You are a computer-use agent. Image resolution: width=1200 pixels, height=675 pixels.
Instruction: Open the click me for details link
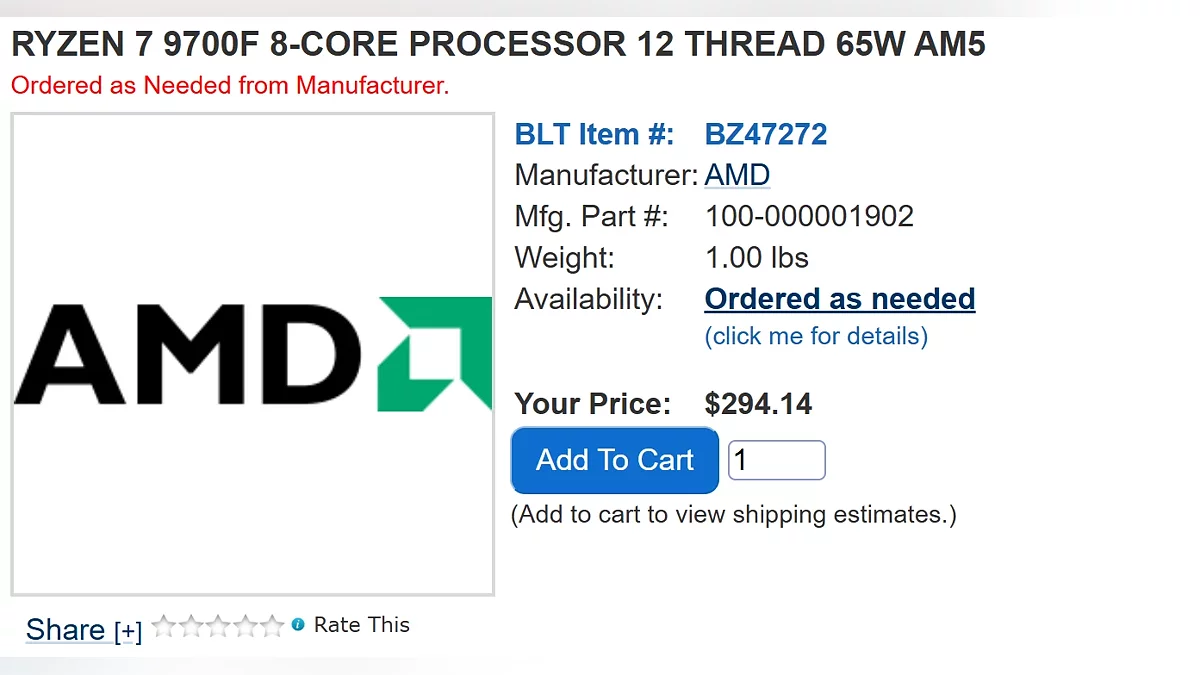[816, 336]
